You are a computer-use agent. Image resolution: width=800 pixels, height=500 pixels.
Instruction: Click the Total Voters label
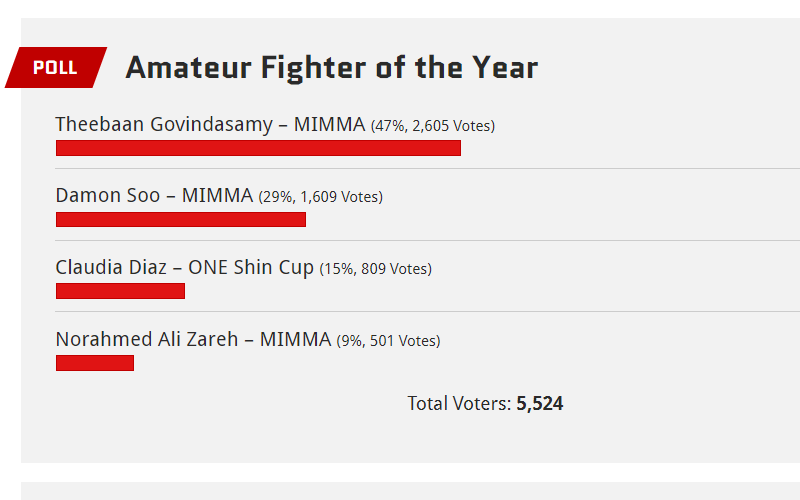[459, 404]
